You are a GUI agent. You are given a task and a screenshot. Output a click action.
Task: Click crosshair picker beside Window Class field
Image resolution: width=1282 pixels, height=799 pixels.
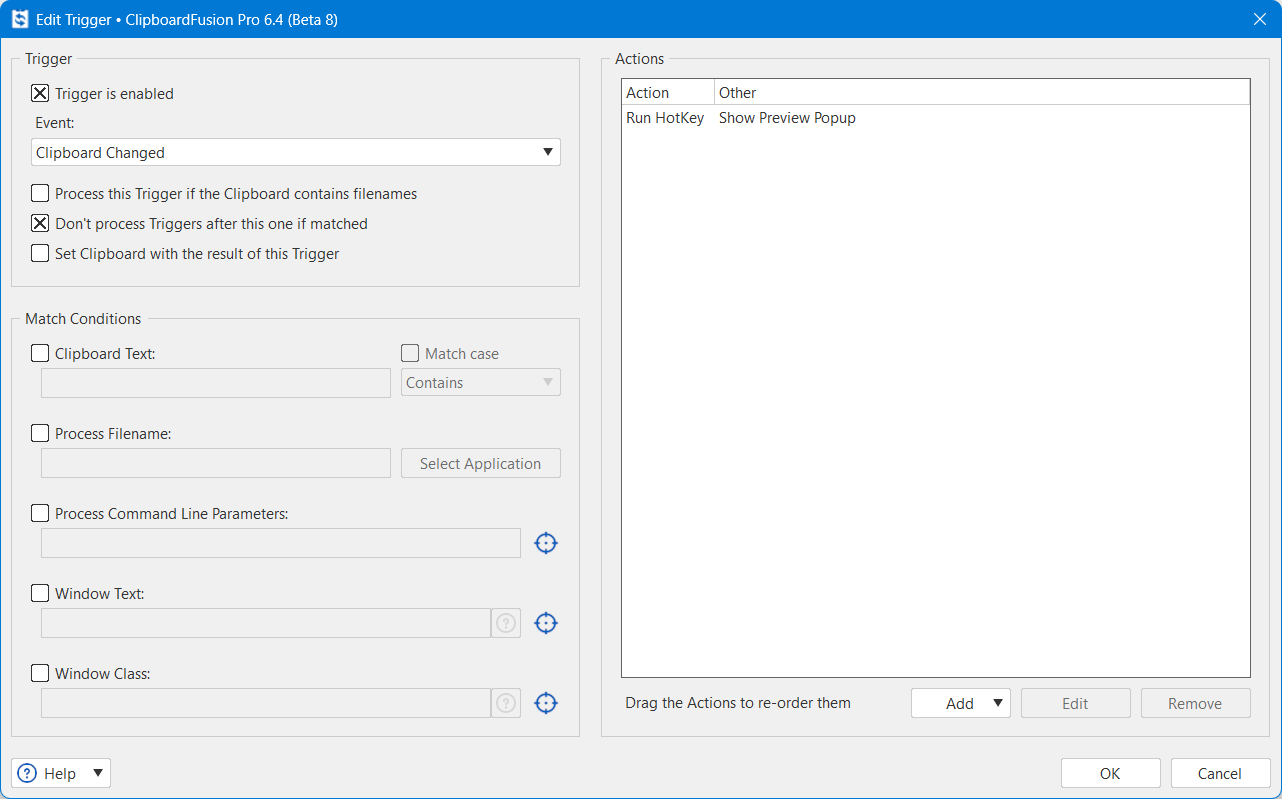coord(546,703)
